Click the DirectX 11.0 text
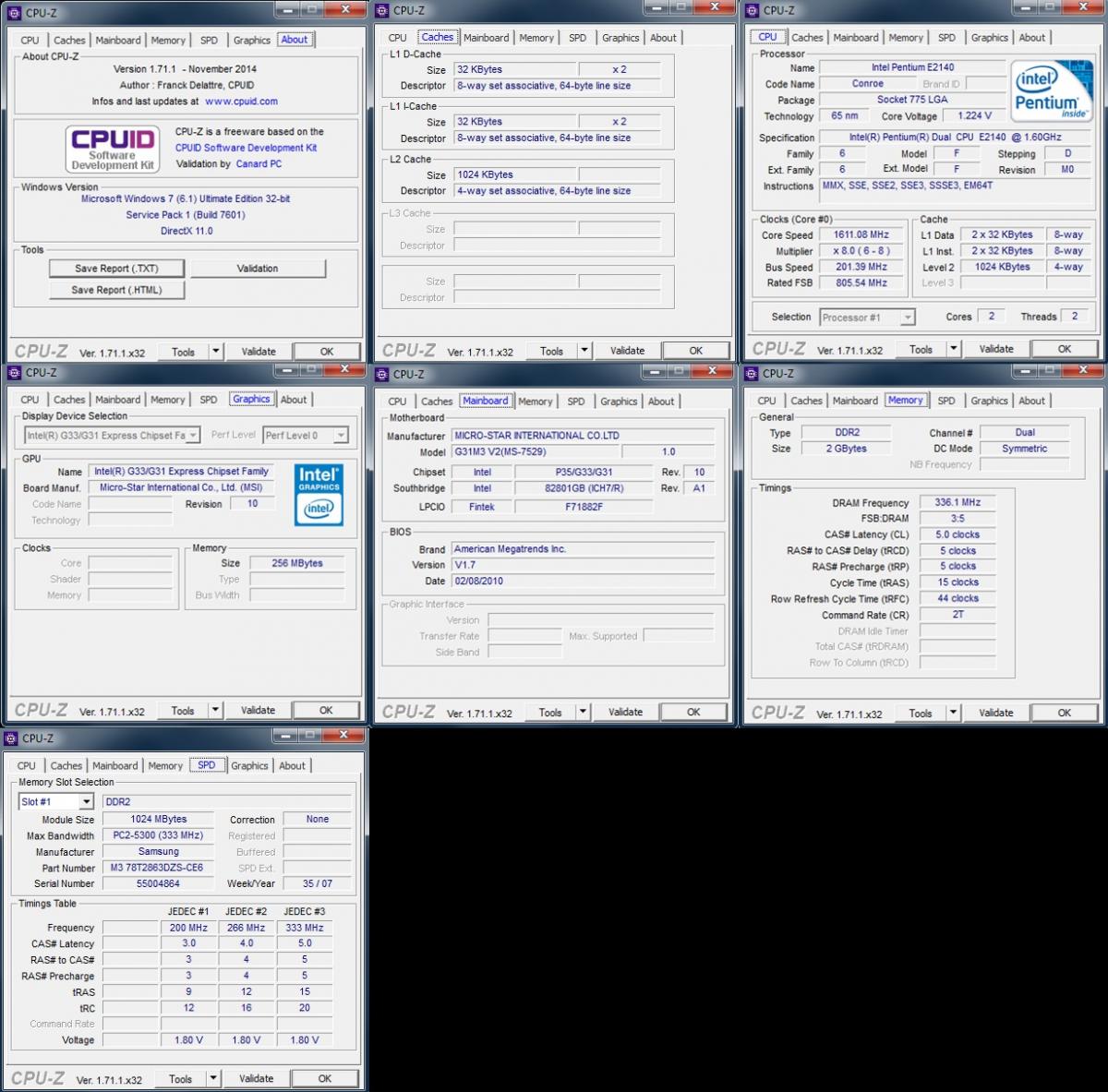Image resolution: width=1108 pixels, height=1092 pixels. click(x=187, y=232)
